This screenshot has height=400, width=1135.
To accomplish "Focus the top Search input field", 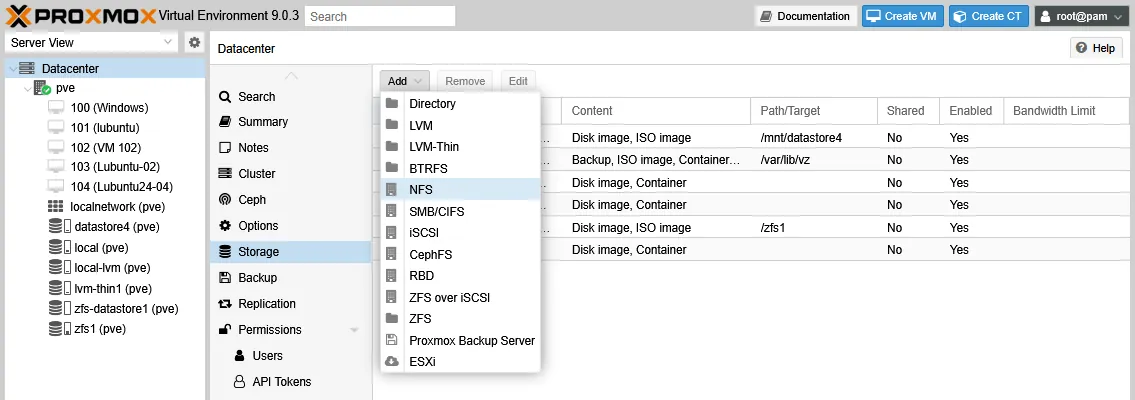I will [380, 16].
